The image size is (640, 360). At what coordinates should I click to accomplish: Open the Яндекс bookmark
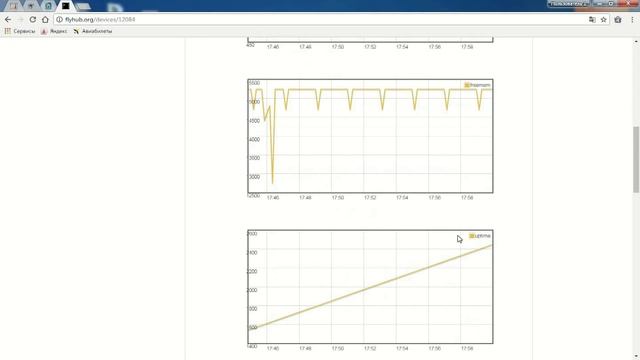(x=54, y=31)
